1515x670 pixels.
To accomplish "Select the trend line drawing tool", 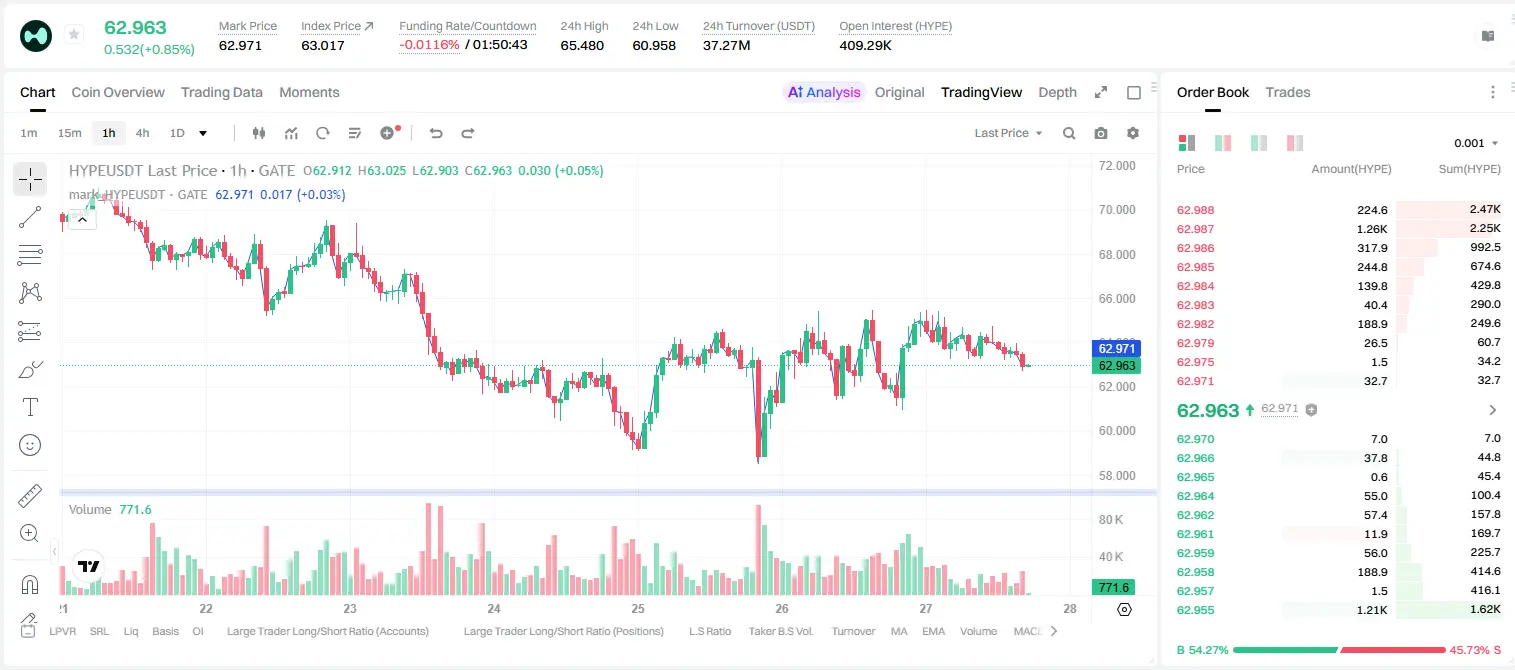I will (30, 217).
